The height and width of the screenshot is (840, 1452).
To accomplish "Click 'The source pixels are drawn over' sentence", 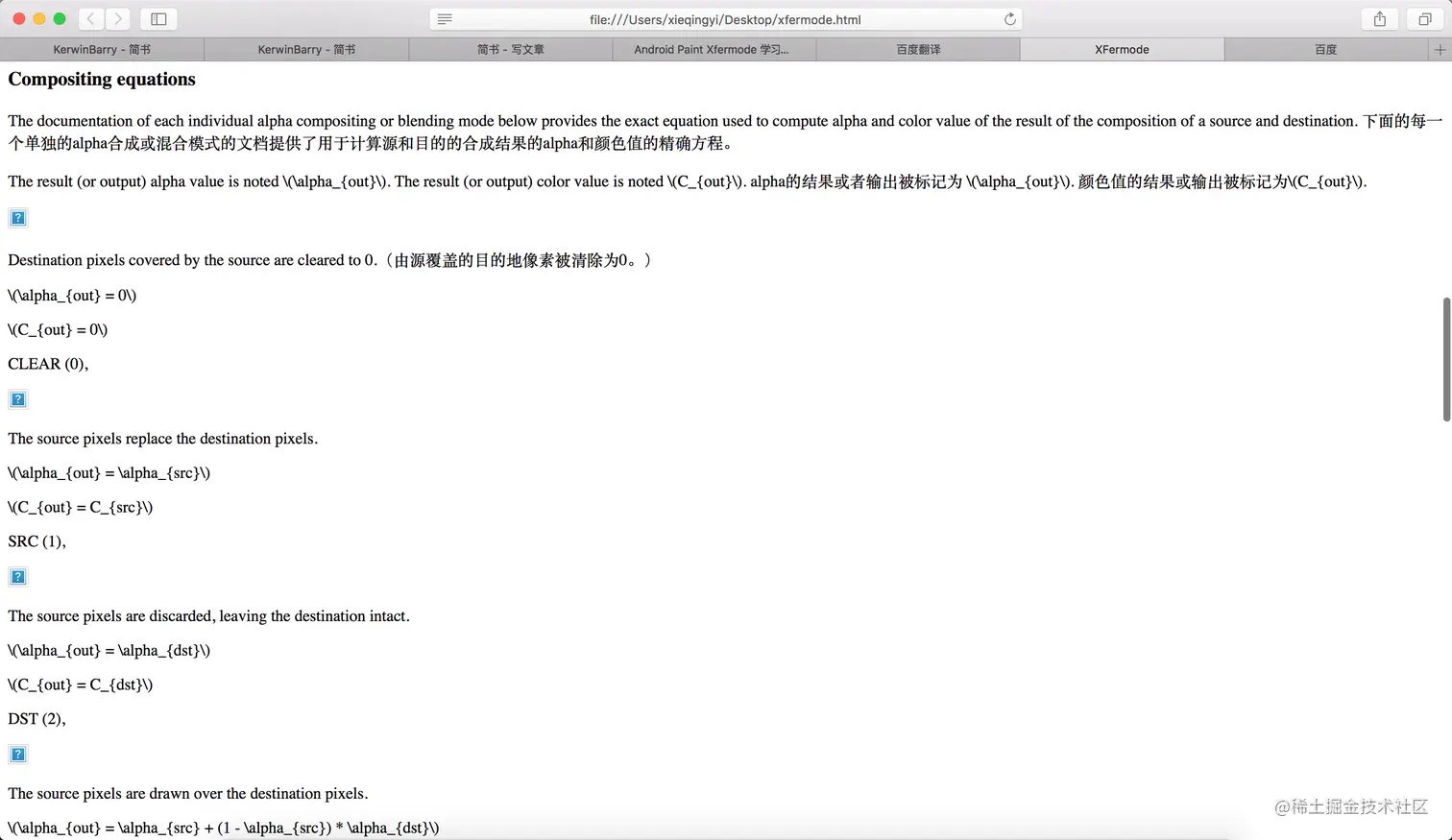I will [x=188, y=794].
